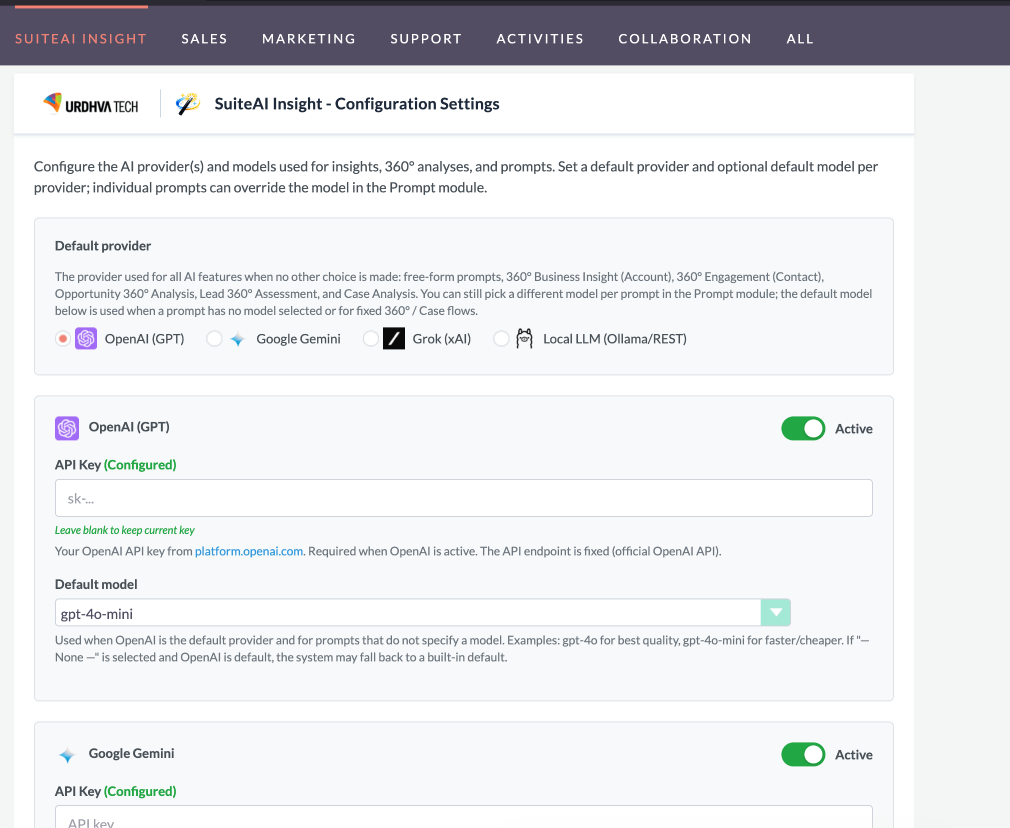The image size is (1010, 828).
Task: Open the Marketing menu
Action: 308,39
